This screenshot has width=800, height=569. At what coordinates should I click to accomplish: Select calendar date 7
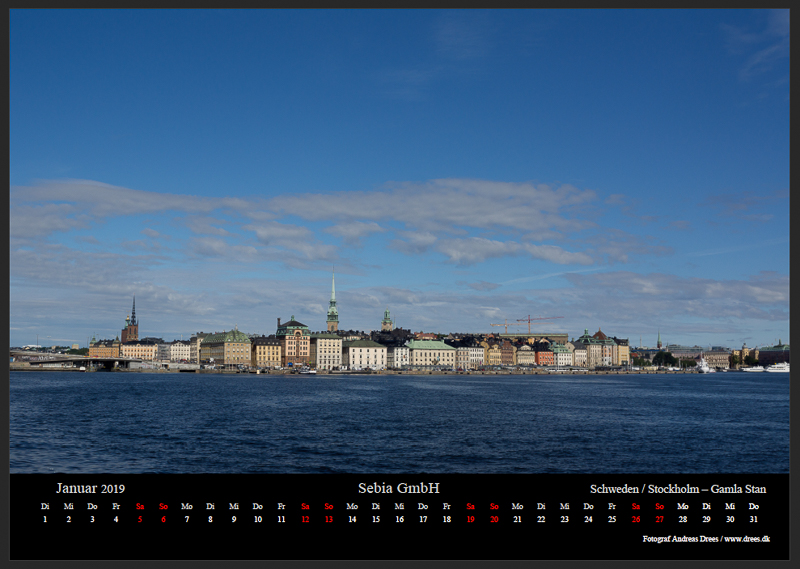(x=187, y=519)
